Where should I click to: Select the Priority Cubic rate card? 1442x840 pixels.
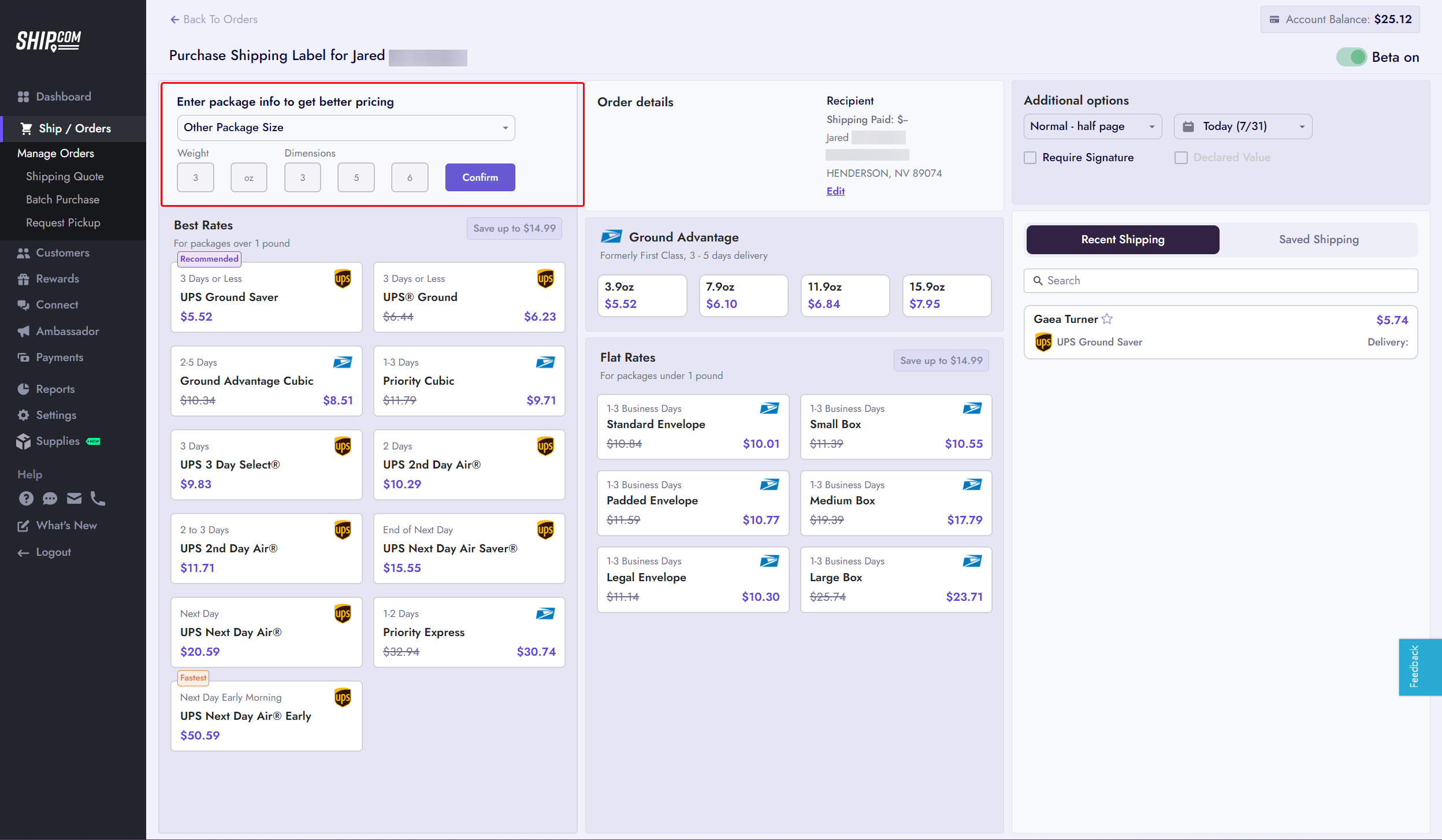[469, 381]
